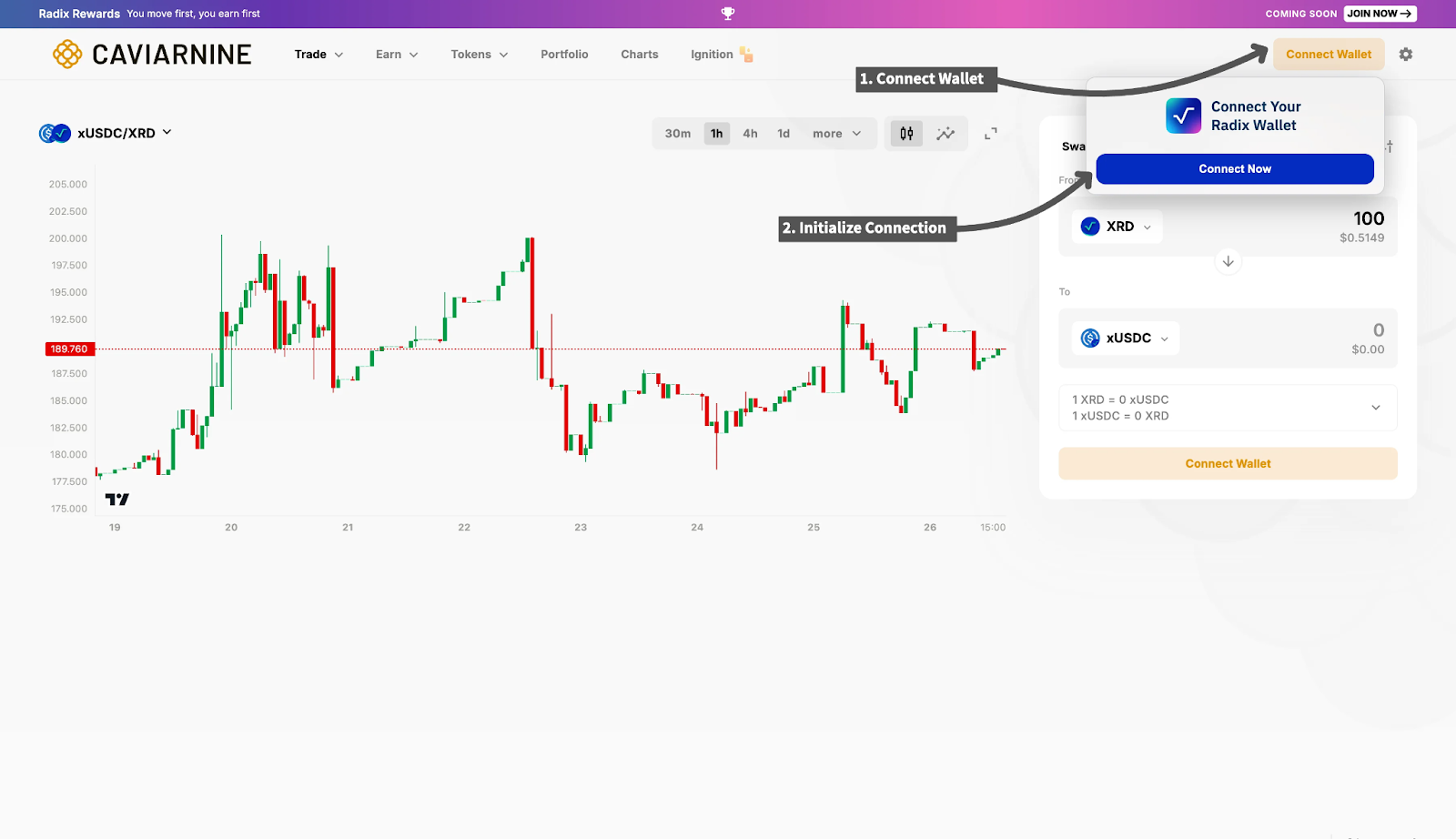This screenshot has height=839, width=1456.
Task: Click the 'Connect Your Radix Wallet' heading
Action: pos(1256,116)
